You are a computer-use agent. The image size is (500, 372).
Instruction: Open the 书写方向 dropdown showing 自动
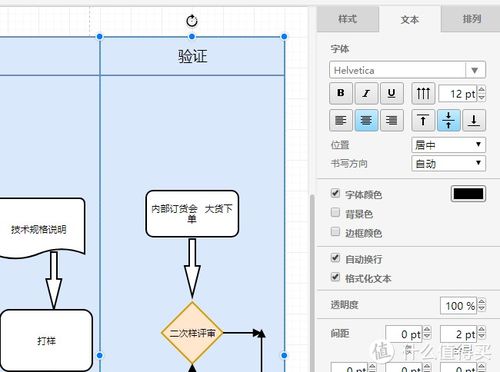pos(448,164)
